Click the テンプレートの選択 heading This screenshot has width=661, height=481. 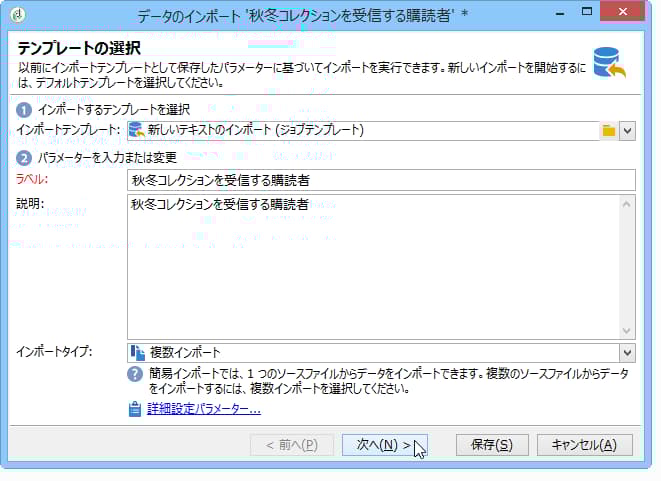point(79,48)
